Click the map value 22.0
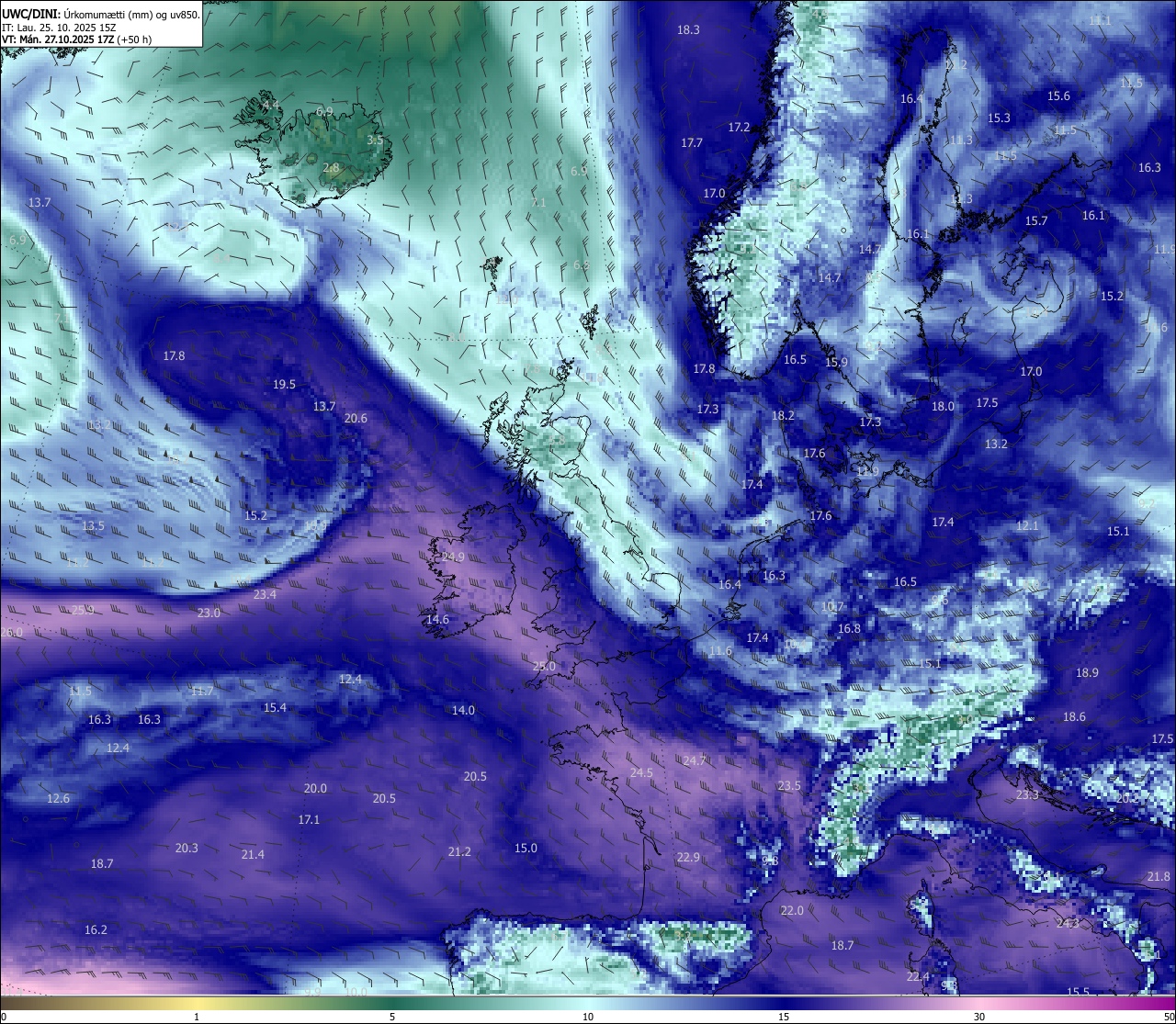This screenshot has width=1176, height=1024. [x=792, y=911]
